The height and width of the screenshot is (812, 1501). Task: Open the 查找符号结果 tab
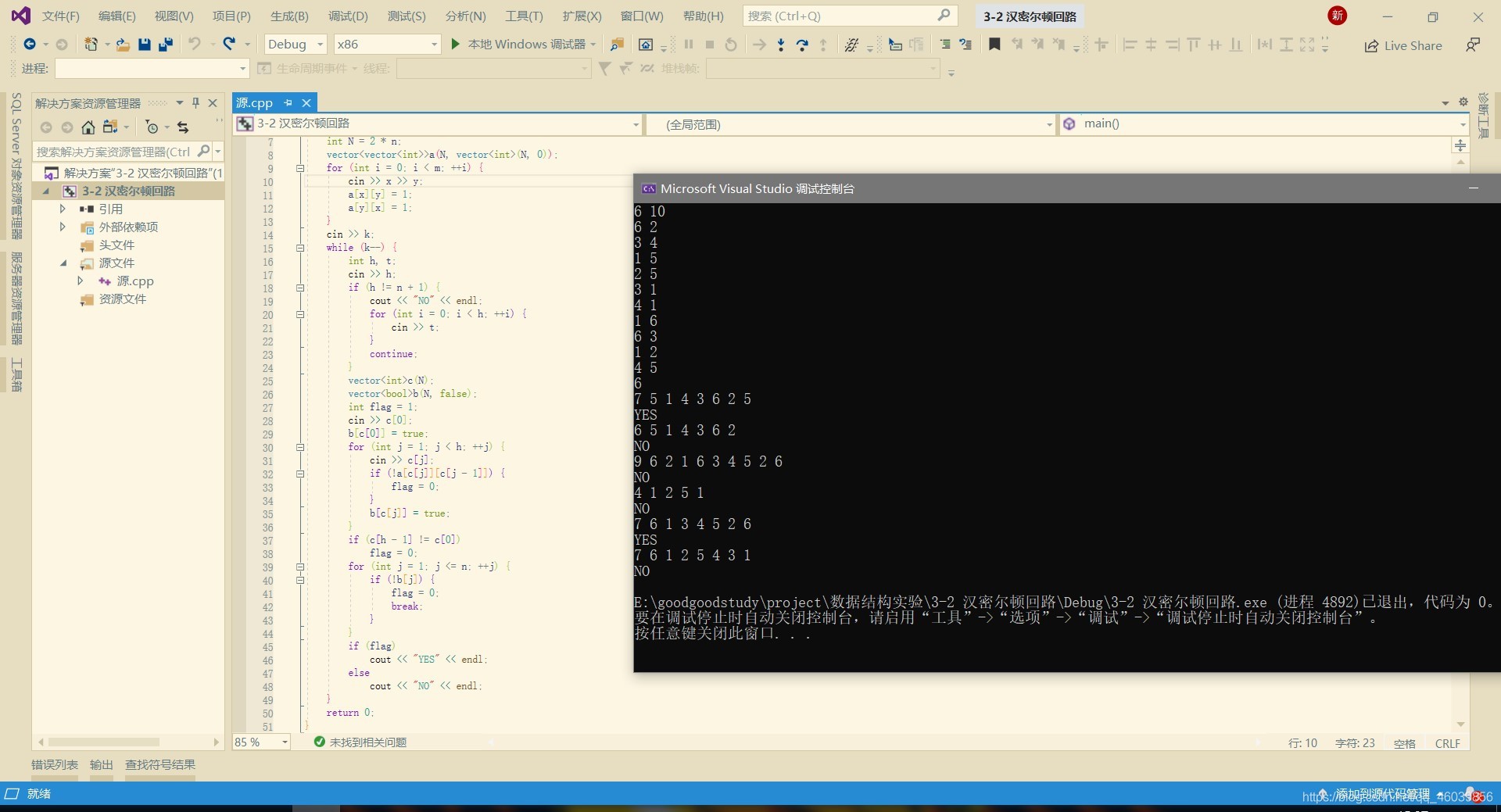coord(160,764)
